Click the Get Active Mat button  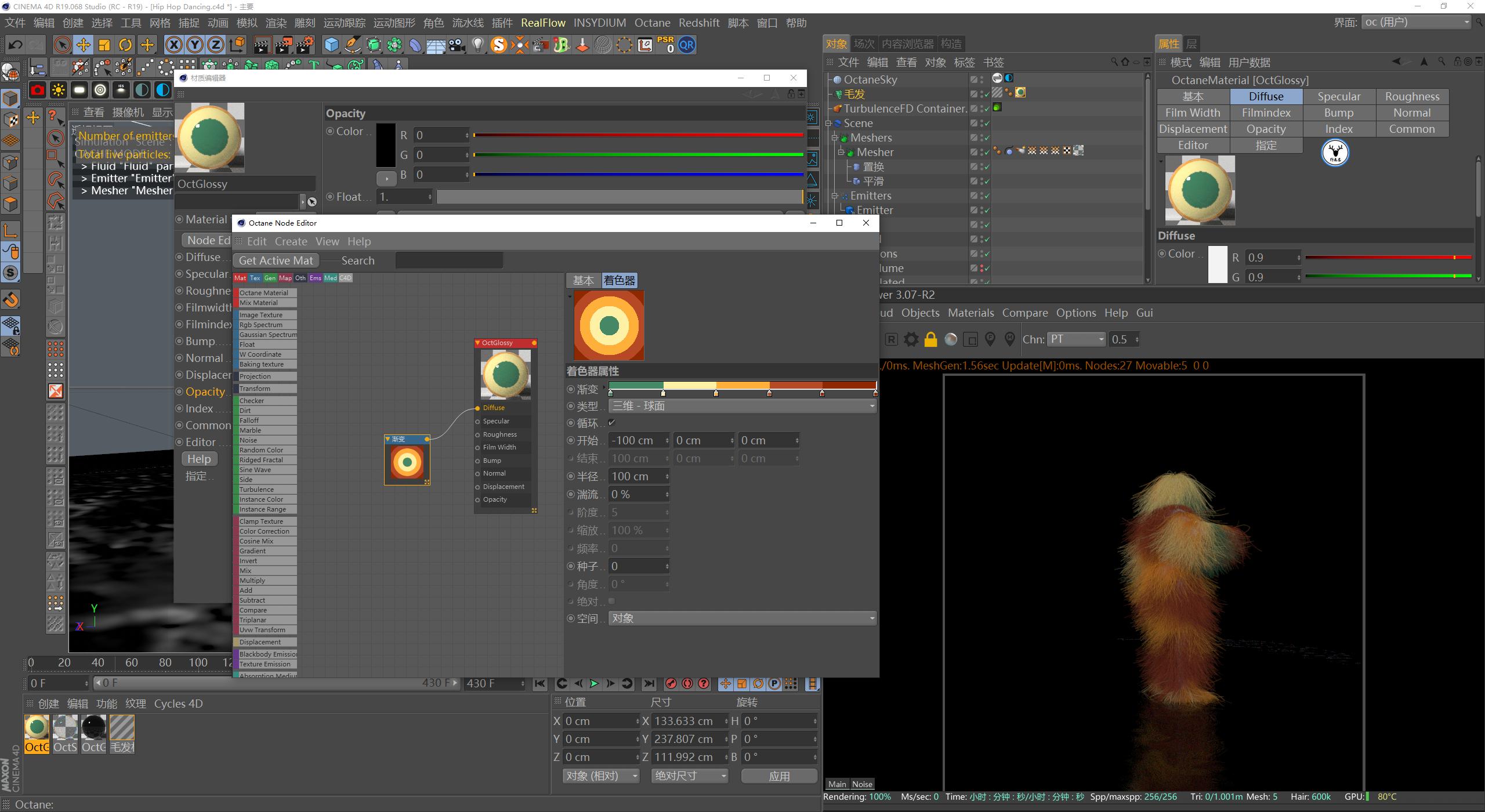click(x=275, y=260)
